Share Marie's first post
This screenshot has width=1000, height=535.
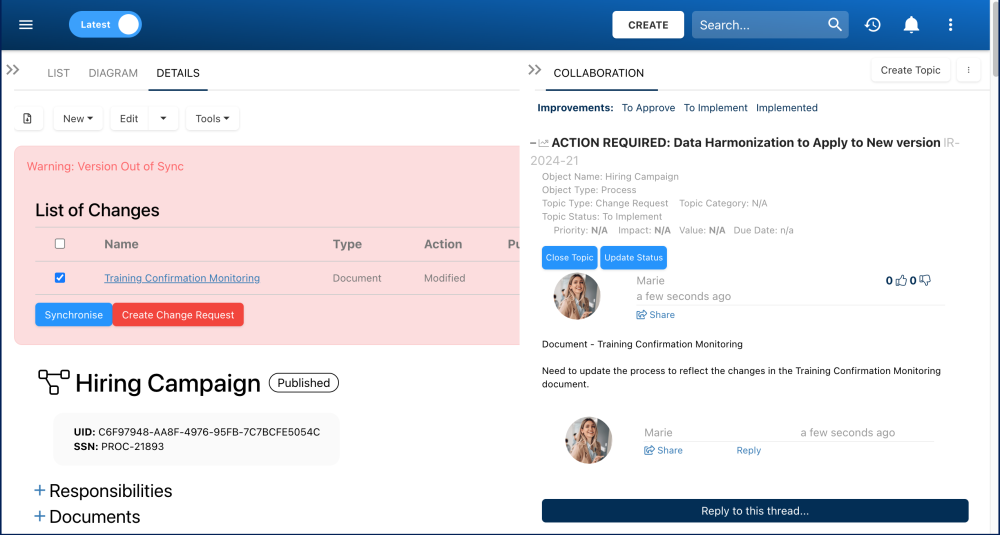pos(656,314)
